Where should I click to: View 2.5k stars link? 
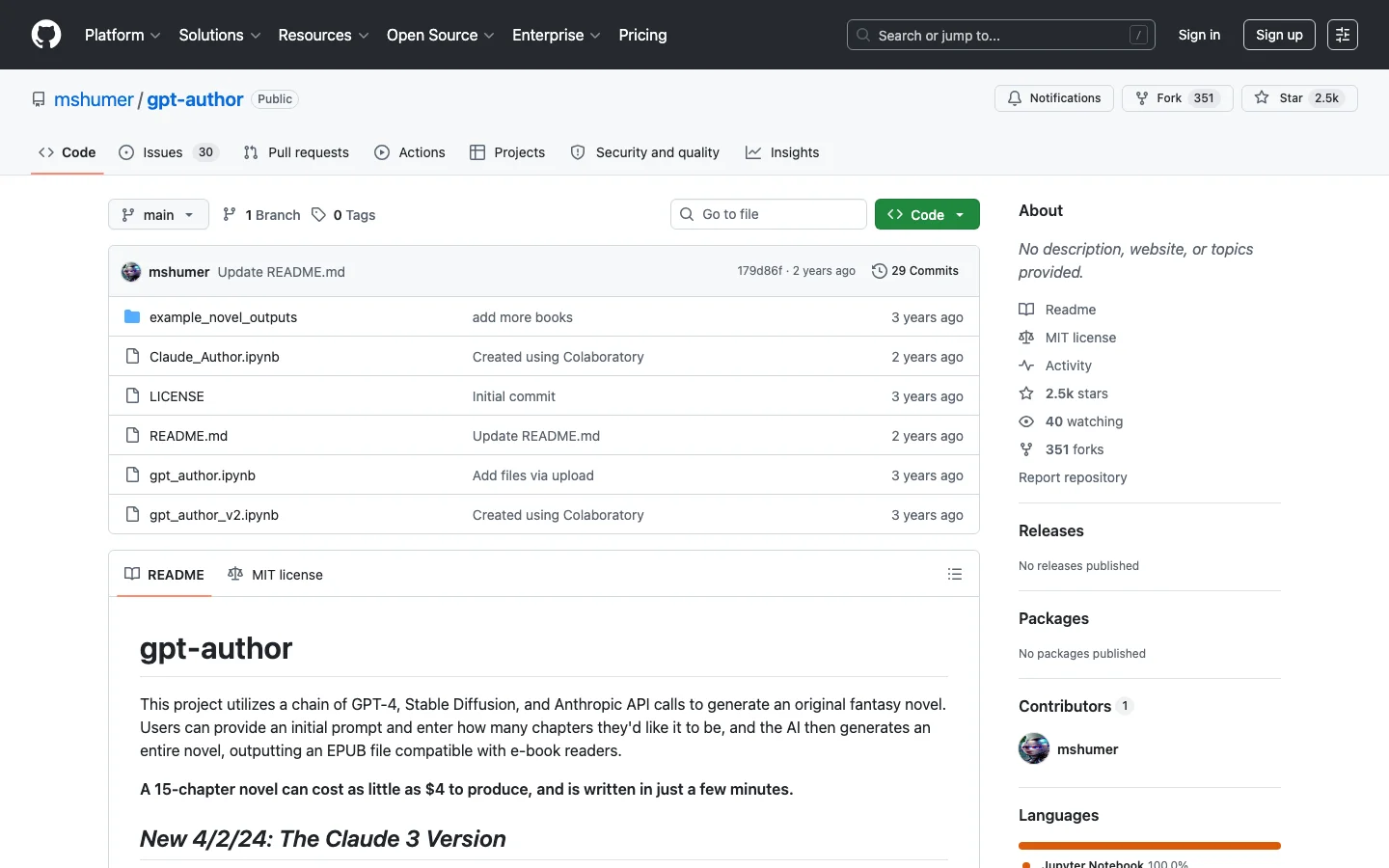click(1063, 393)
